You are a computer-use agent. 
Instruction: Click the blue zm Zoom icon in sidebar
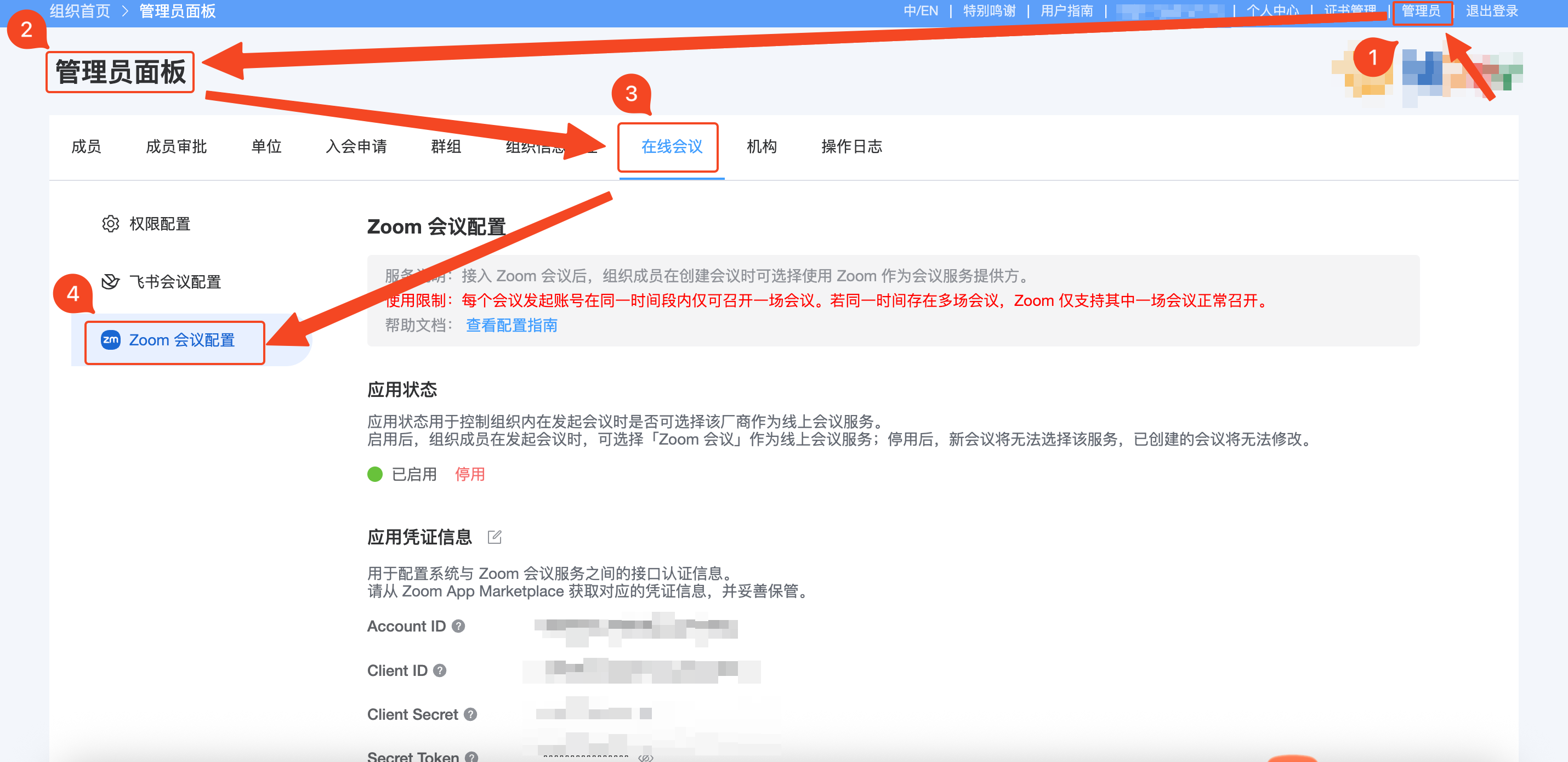pos(110,340)
